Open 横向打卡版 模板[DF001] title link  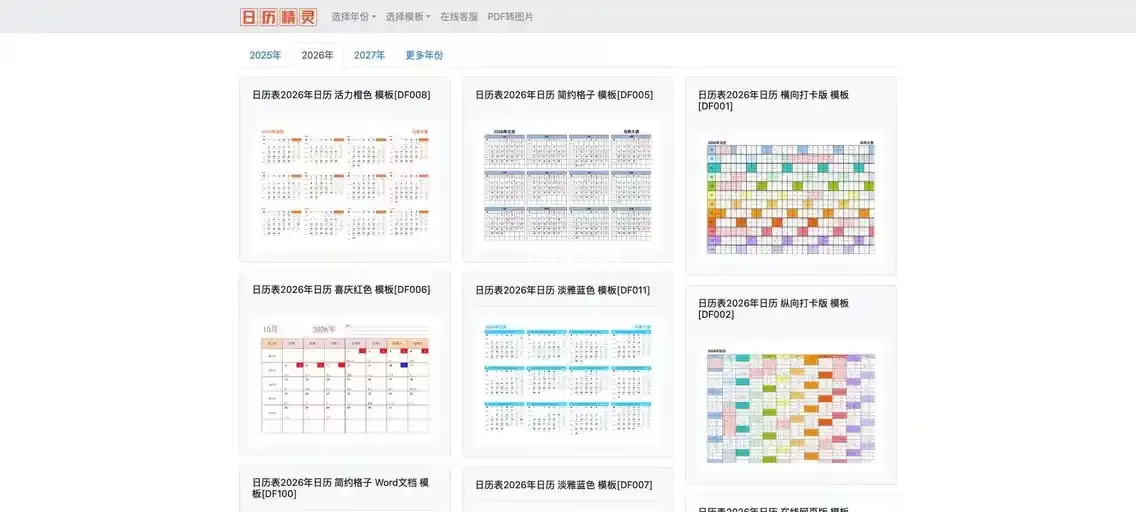773,101
